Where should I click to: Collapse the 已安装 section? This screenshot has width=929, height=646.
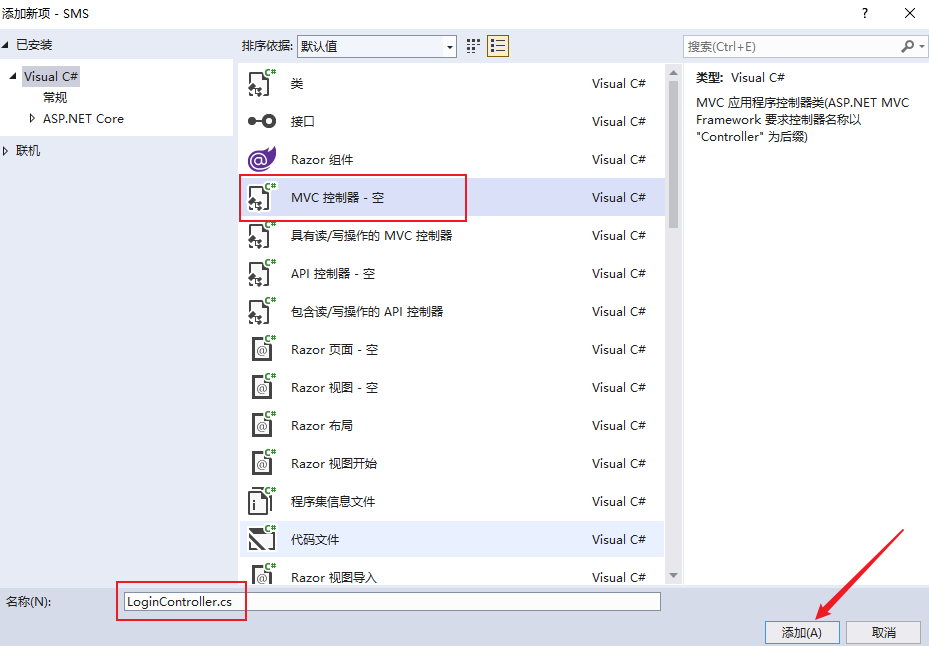5,45
